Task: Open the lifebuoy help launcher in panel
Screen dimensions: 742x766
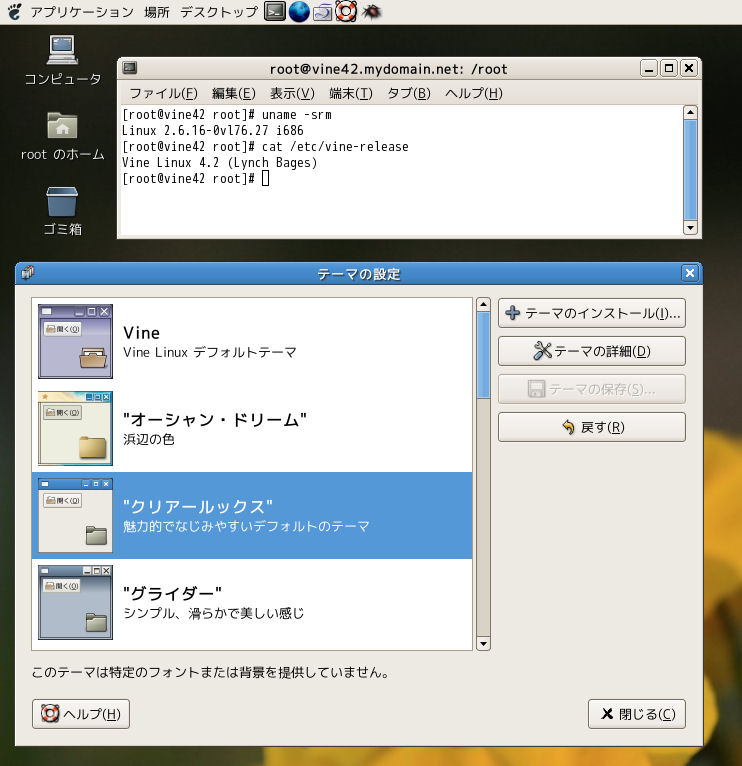Action: (x=346, y=12)
